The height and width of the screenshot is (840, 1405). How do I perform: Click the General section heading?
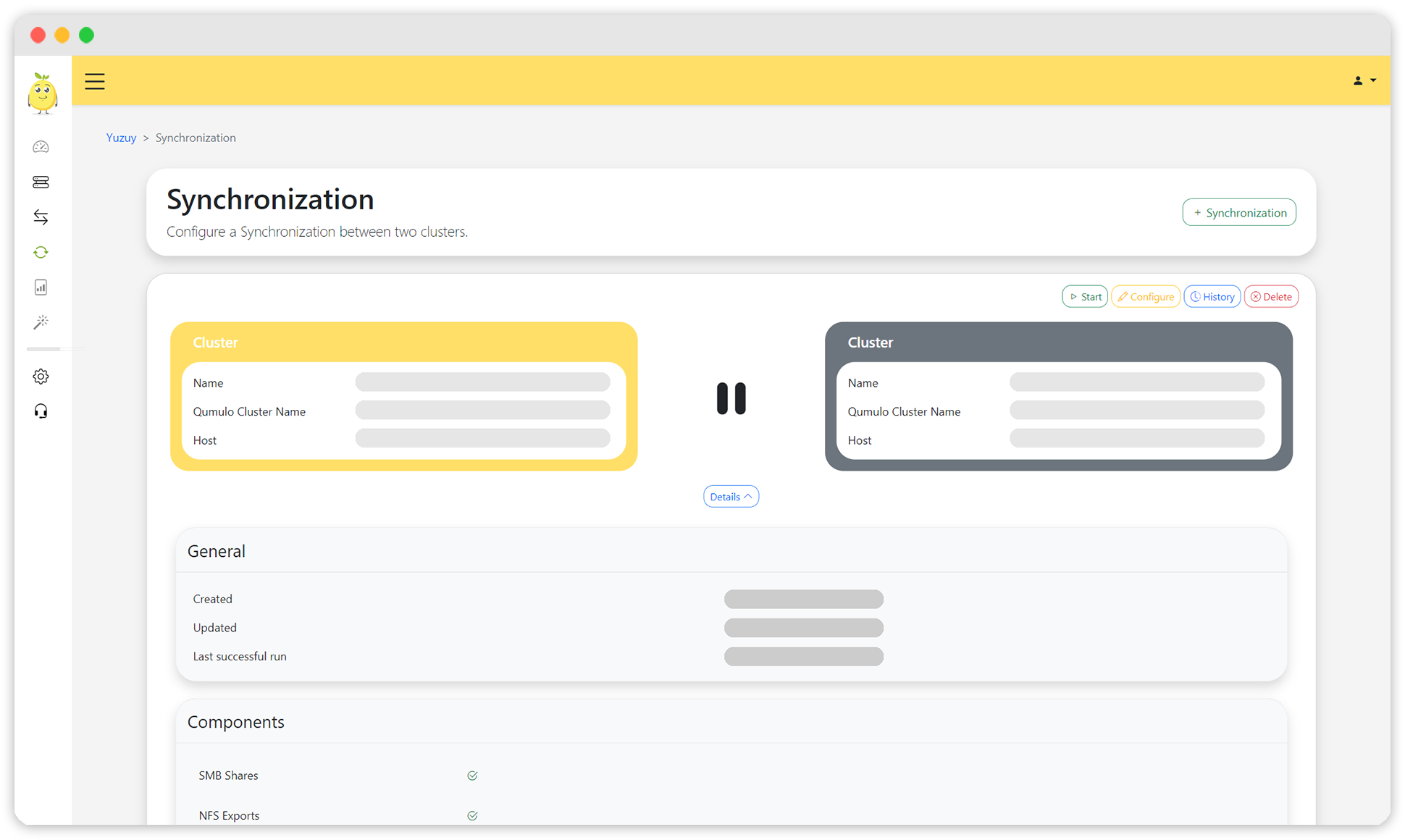tap(216, 551)
